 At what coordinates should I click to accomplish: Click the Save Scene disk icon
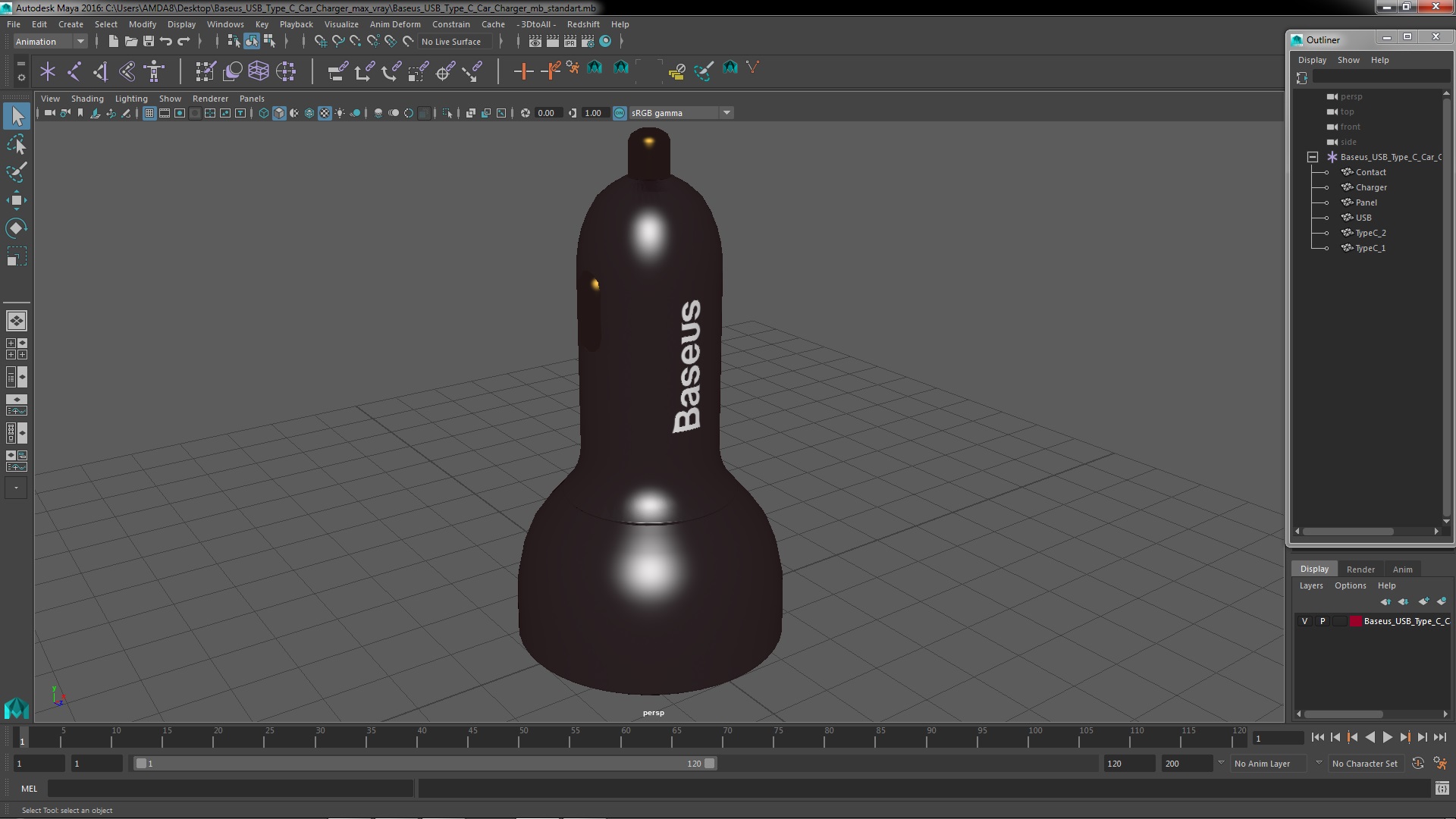pos(149,42)
